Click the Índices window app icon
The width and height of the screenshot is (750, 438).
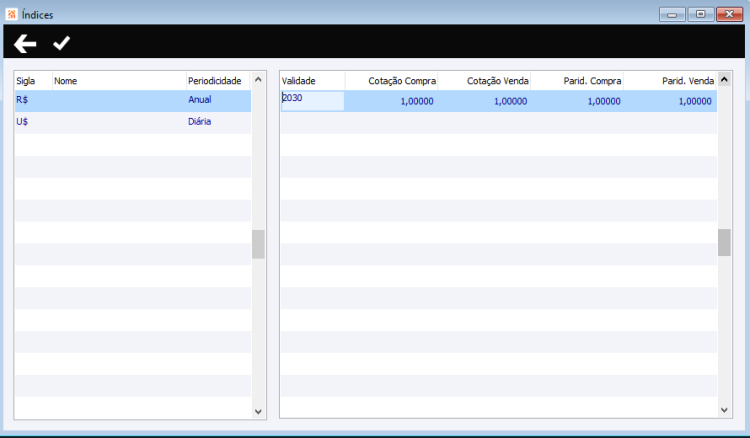(11, 14)
